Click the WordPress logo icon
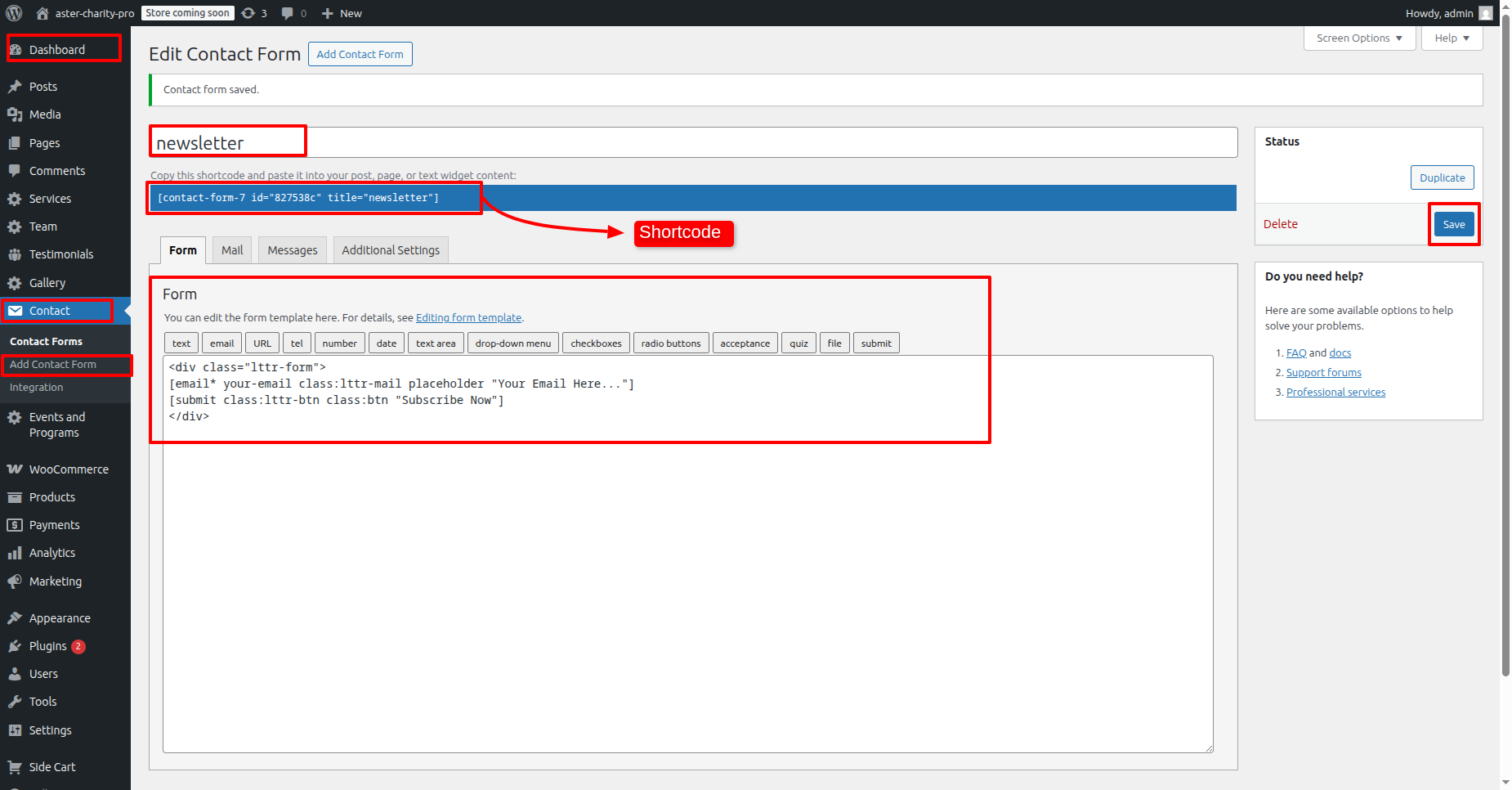Image resolution: width=1512 pixels, height=790 pixels. point(14,13)
